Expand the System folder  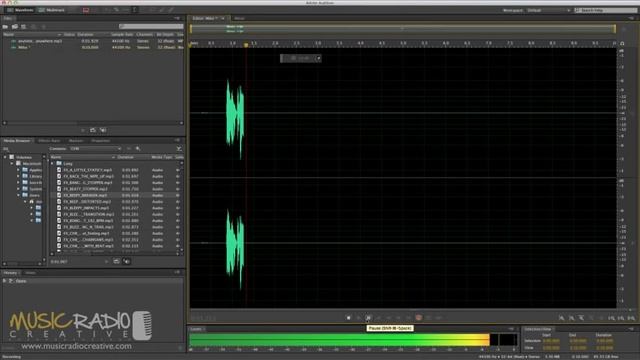(18, 189)
